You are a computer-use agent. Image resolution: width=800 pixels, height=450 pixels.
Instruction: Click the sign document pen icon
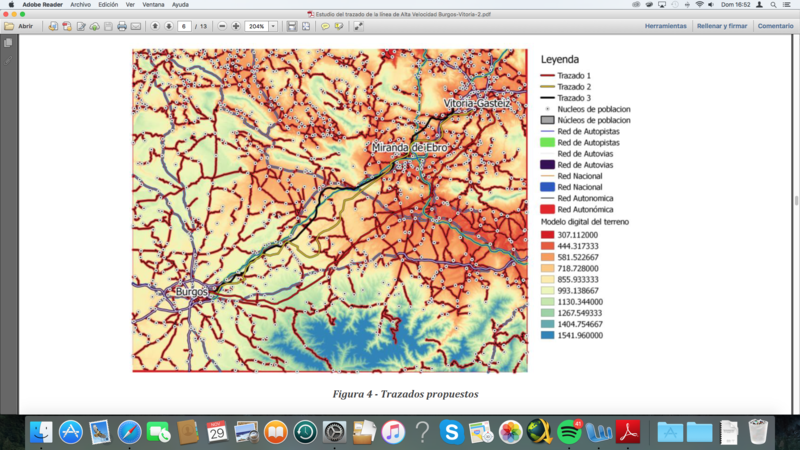[81, 26]
